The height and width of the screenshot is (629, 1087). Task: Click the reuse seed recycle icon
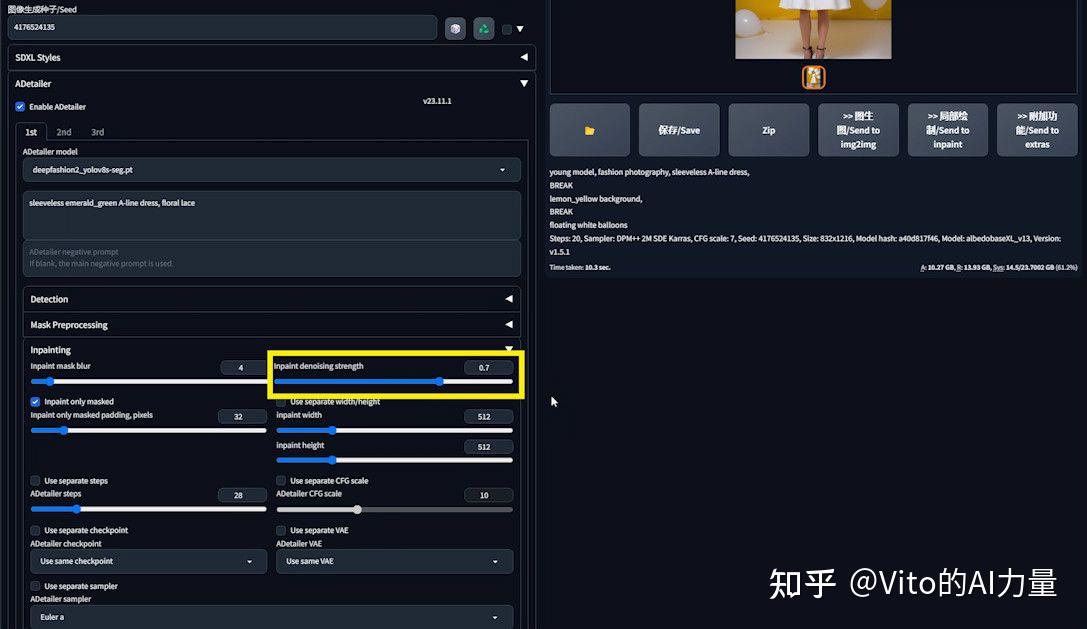[483, 28]
